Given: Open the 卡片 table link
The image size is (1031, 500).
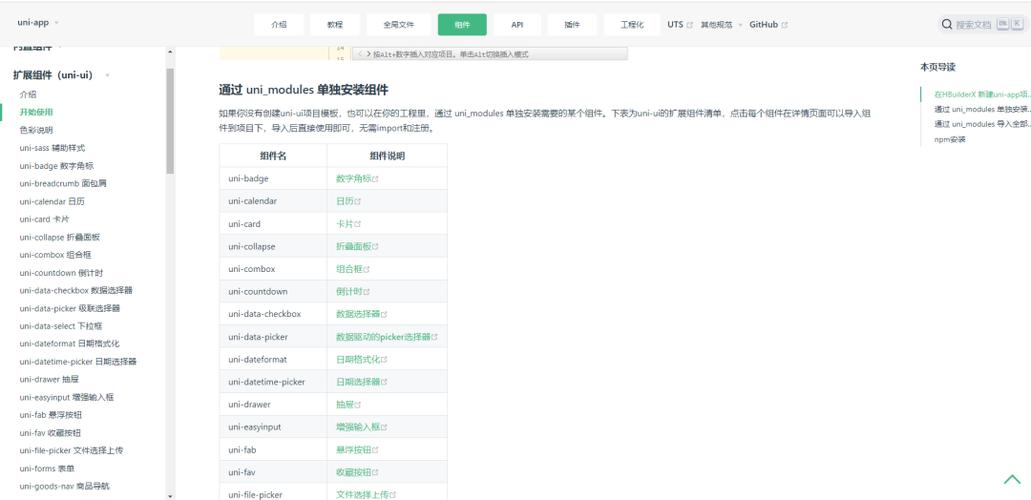Looking at the screenshot, I should click(348, 224).
